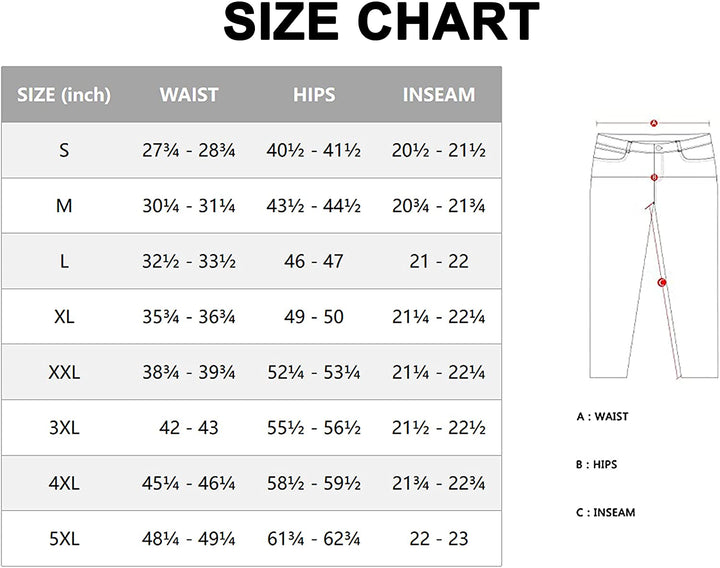Image resolution: width=720 pixels, height=568 pixels.
Task: Click the red B marker on pants diagram
Action: tap(653, 177)
